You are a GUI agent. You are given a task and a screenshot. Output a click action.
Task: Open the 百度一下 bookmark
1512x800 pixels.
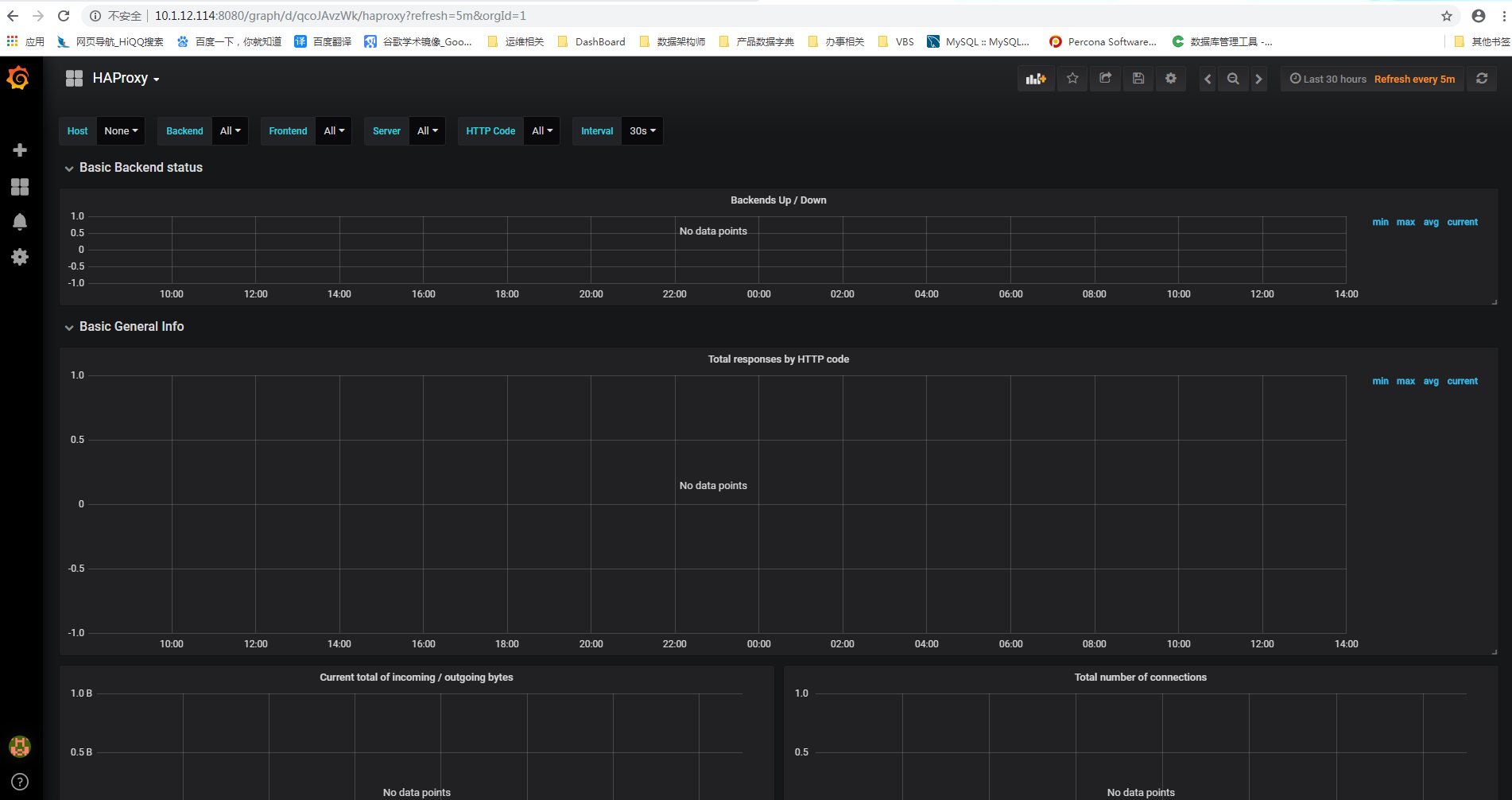coord(229,41)
